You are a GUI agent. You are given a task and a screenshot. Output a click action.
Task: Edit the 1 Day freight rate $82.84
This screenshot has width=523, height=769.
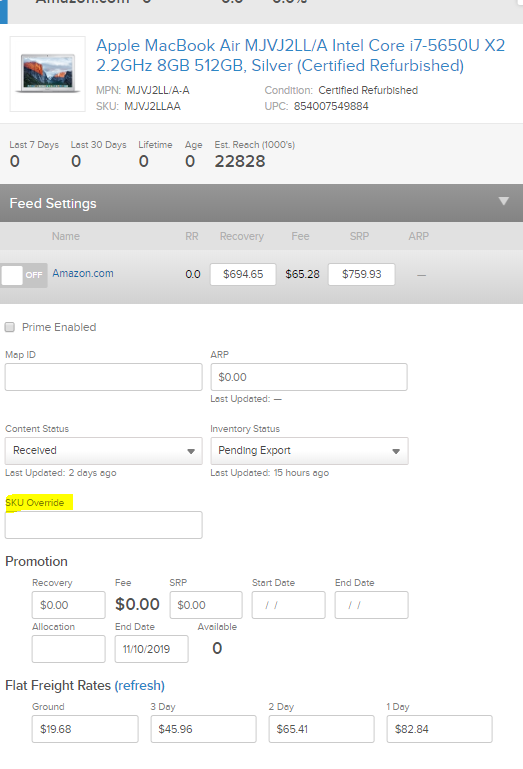440,729
